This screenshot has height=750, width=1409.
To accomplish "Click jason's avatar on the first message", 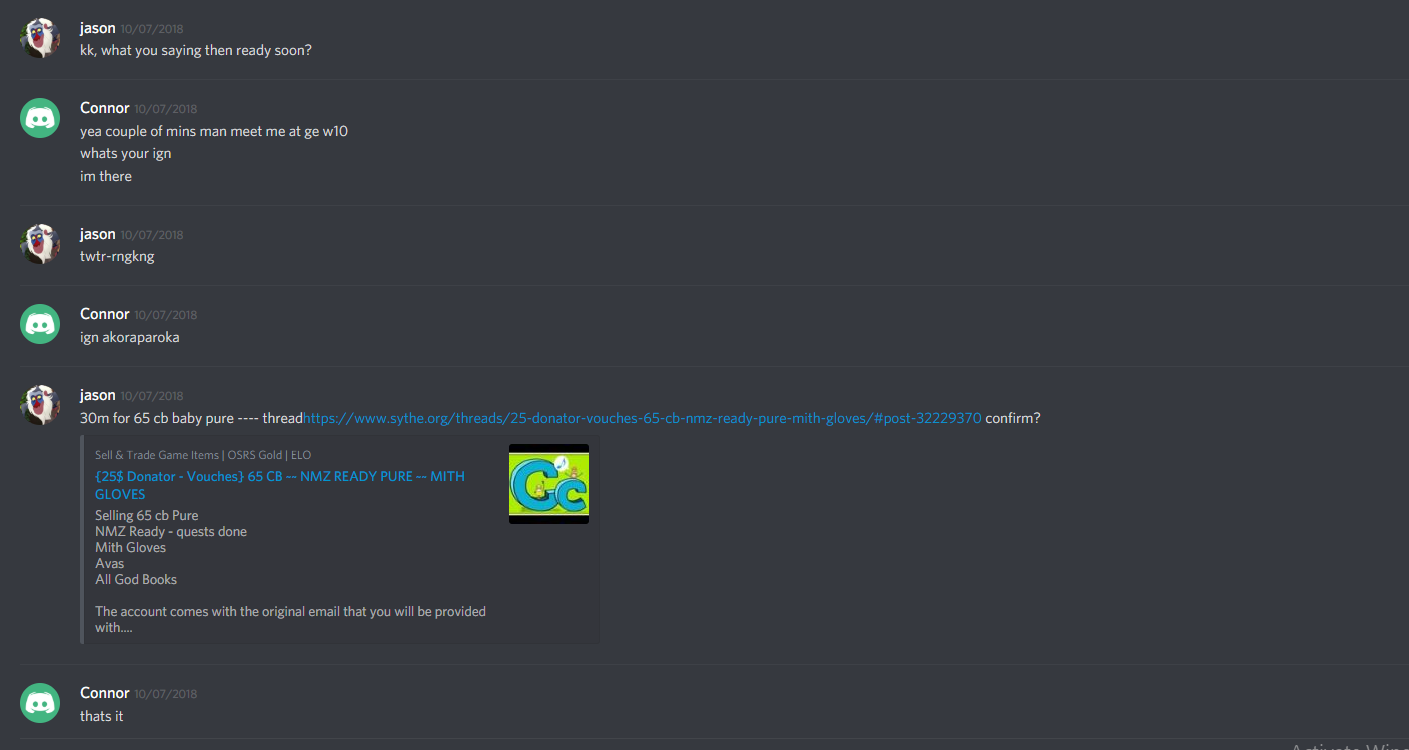I will [40, 38].
